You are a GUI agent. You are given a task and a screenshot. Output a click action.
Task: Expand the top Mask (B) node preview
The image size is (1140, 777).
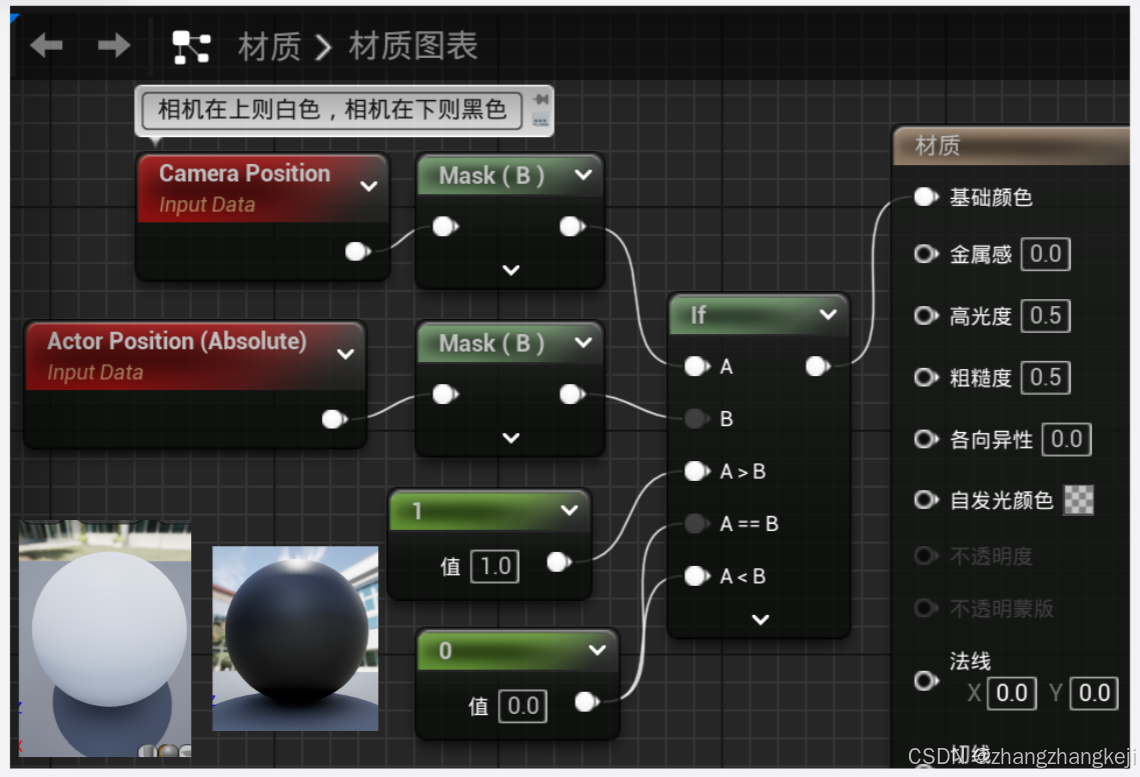coord(511,270)
